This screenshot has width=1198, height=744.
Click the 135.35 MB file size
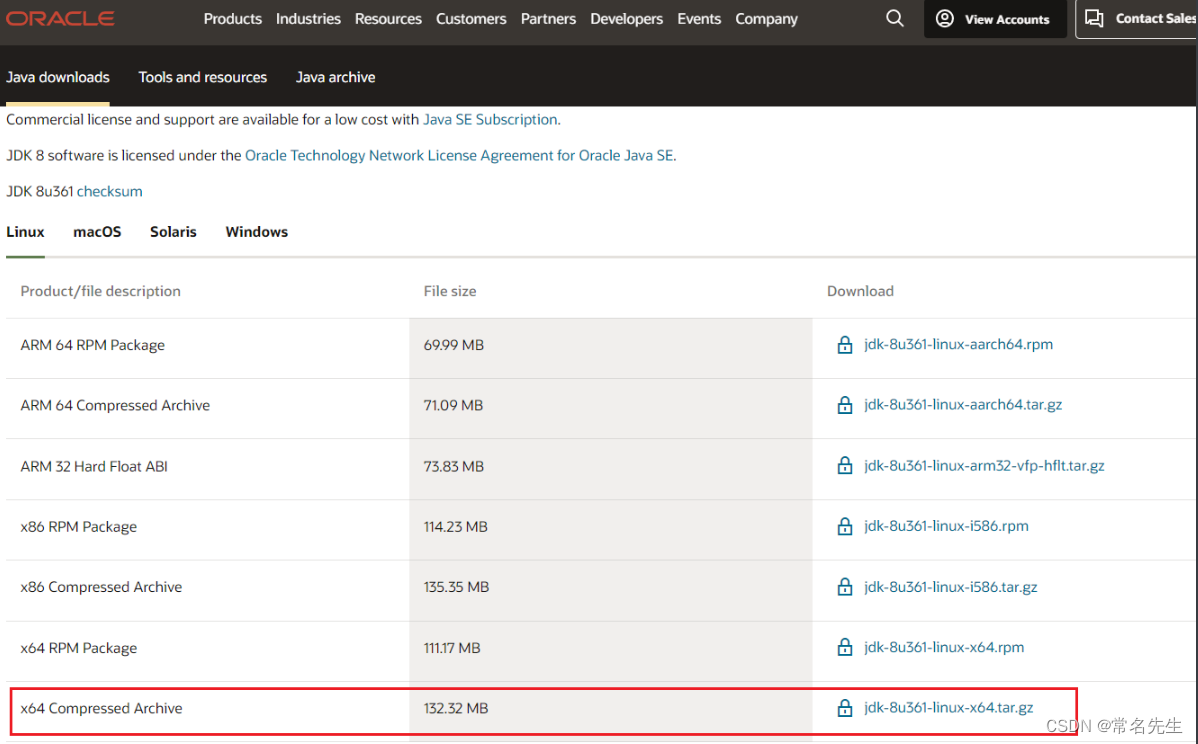tap(456, 587)
